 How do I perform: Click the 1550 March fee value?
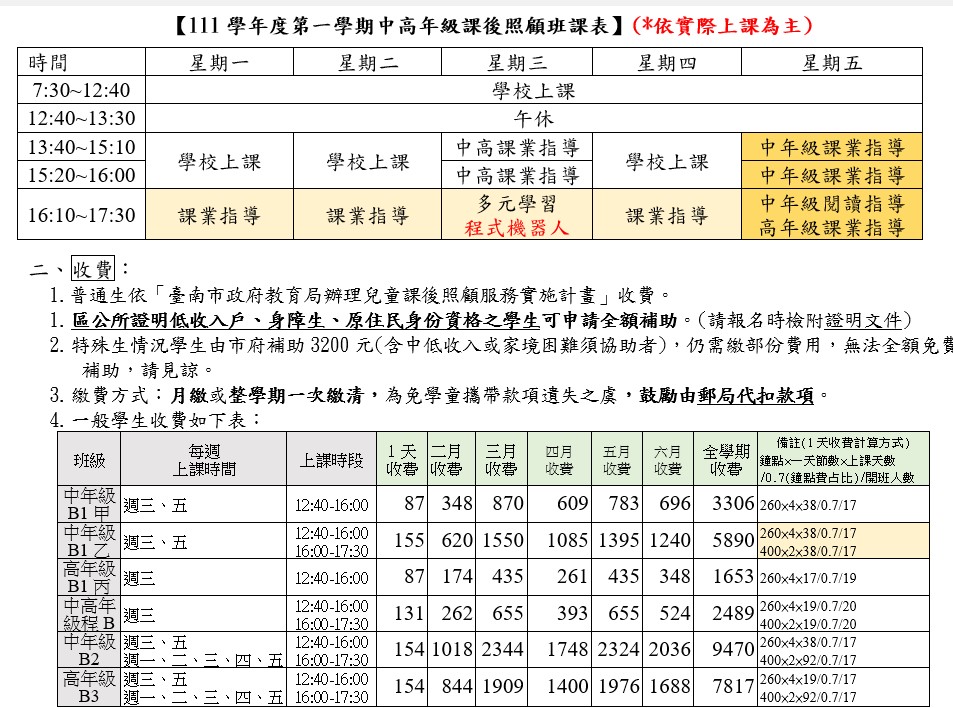click(503, 540)
